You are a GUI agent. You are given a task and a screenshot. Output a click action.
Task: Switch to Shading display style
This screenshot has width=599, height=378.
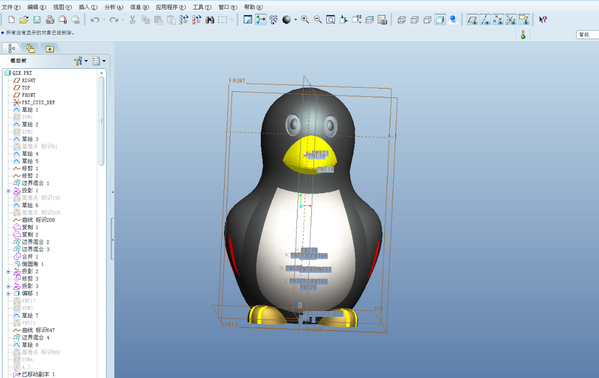(440, 19)
